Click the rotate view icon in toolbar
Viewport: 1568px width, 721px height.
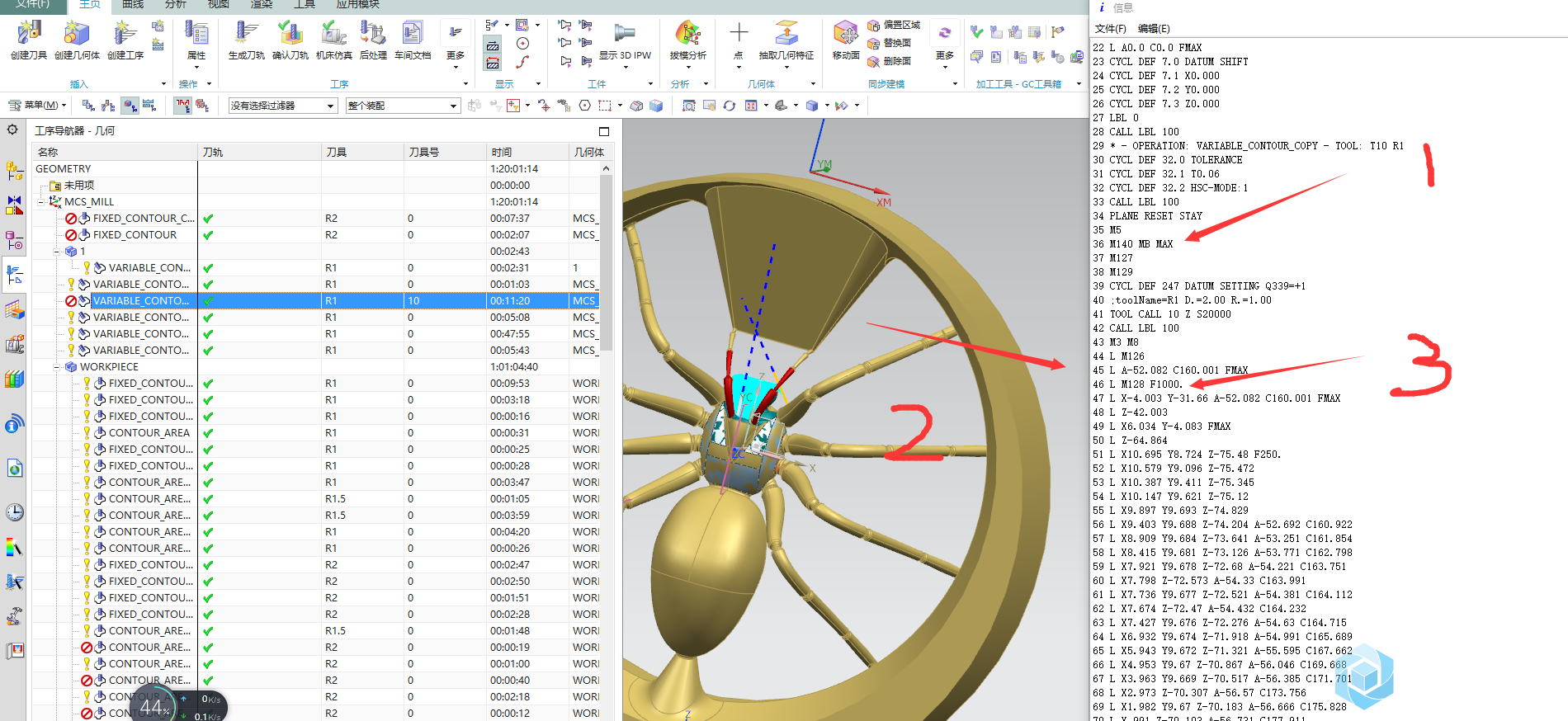[730, 106]
